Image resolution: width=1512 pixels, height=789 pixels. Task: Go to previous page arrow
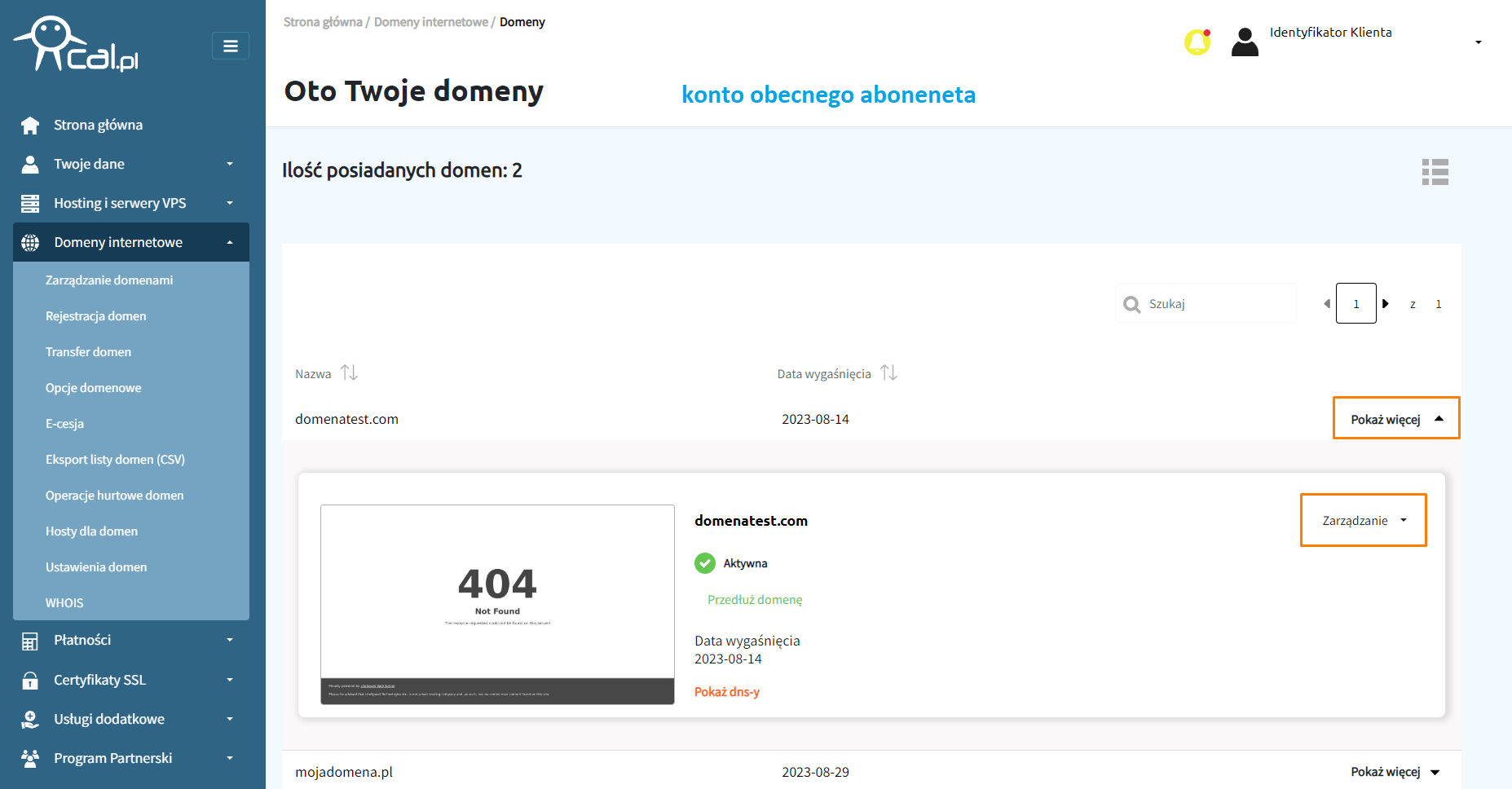(1326, 304)
